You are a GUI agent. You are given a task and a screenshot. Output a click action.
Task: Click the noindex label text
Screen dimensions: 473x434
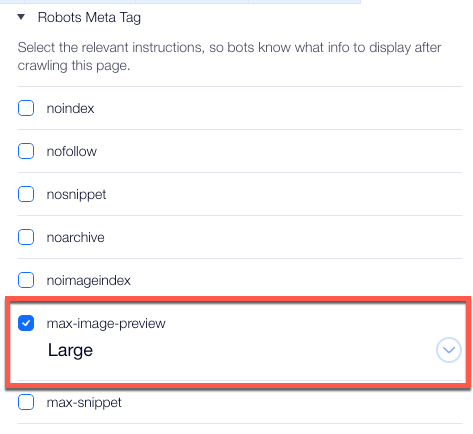(x=70, y=108)
